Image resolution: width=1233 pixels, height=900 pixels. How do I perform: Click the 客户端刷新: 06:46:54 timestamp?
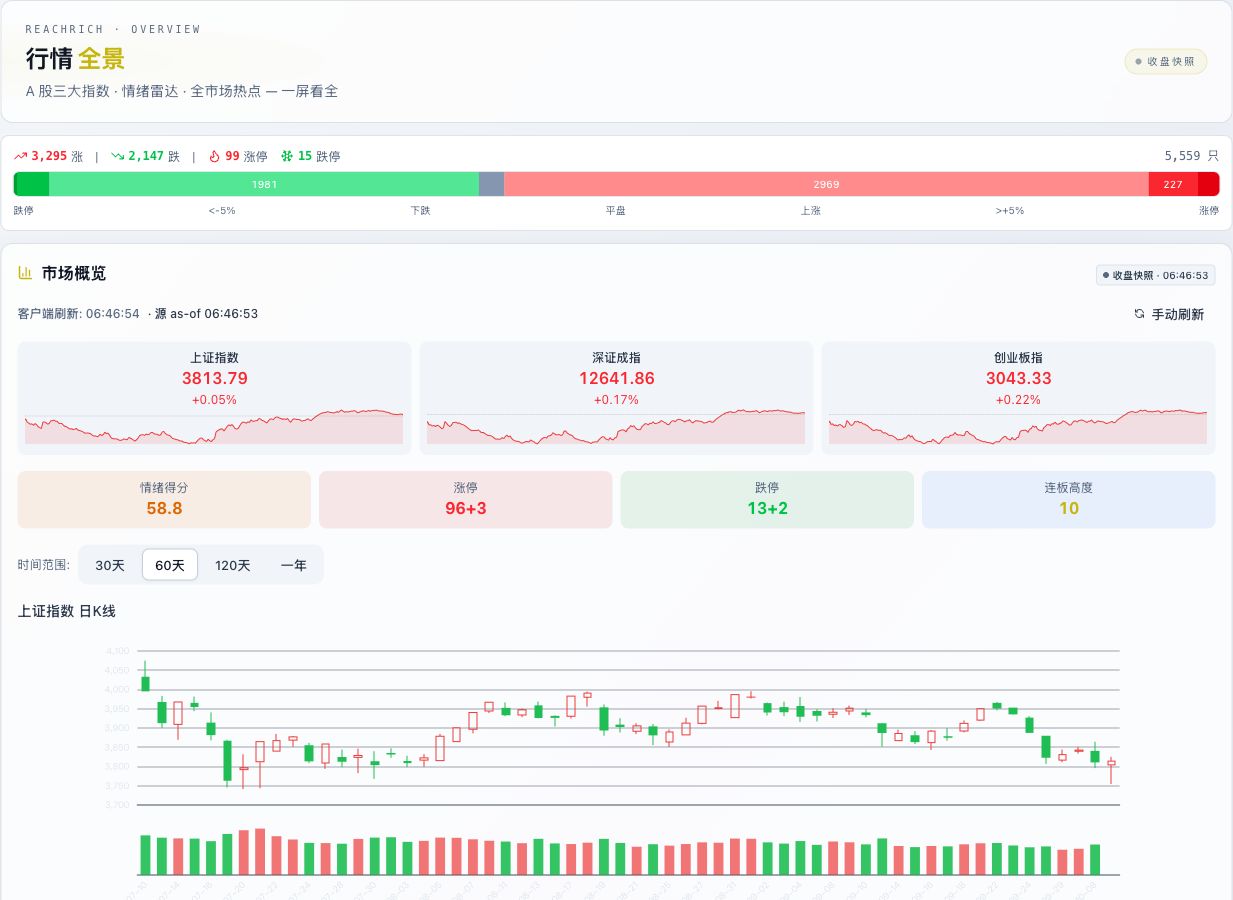tap(79, 314)
